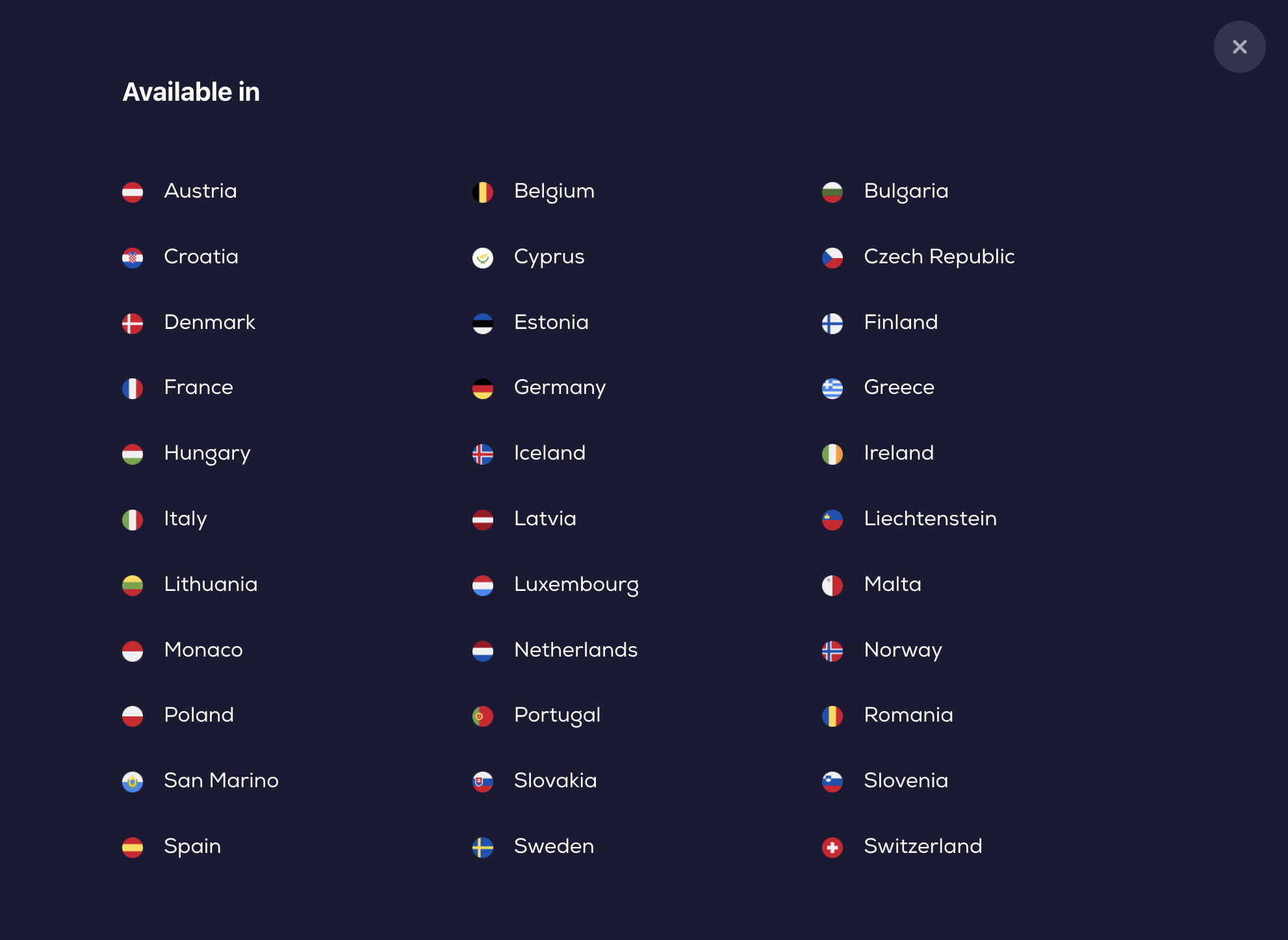The width and height of the screenshot is (1288, 940).
Task: Click the Belgium flag icon
Action: (x=483, y=192)
